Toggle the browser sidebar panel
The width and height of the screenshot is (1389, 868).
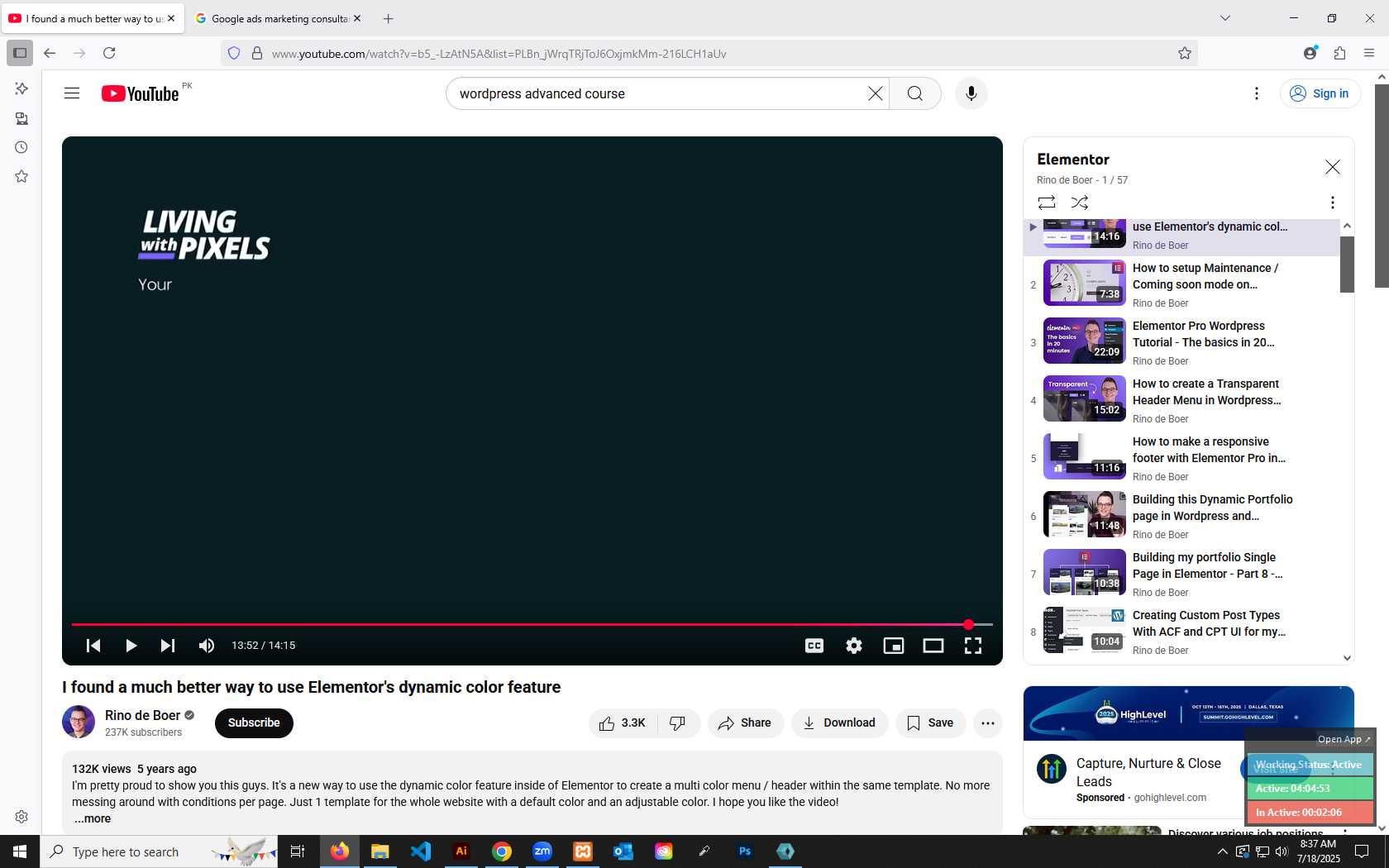click(20, 53)
